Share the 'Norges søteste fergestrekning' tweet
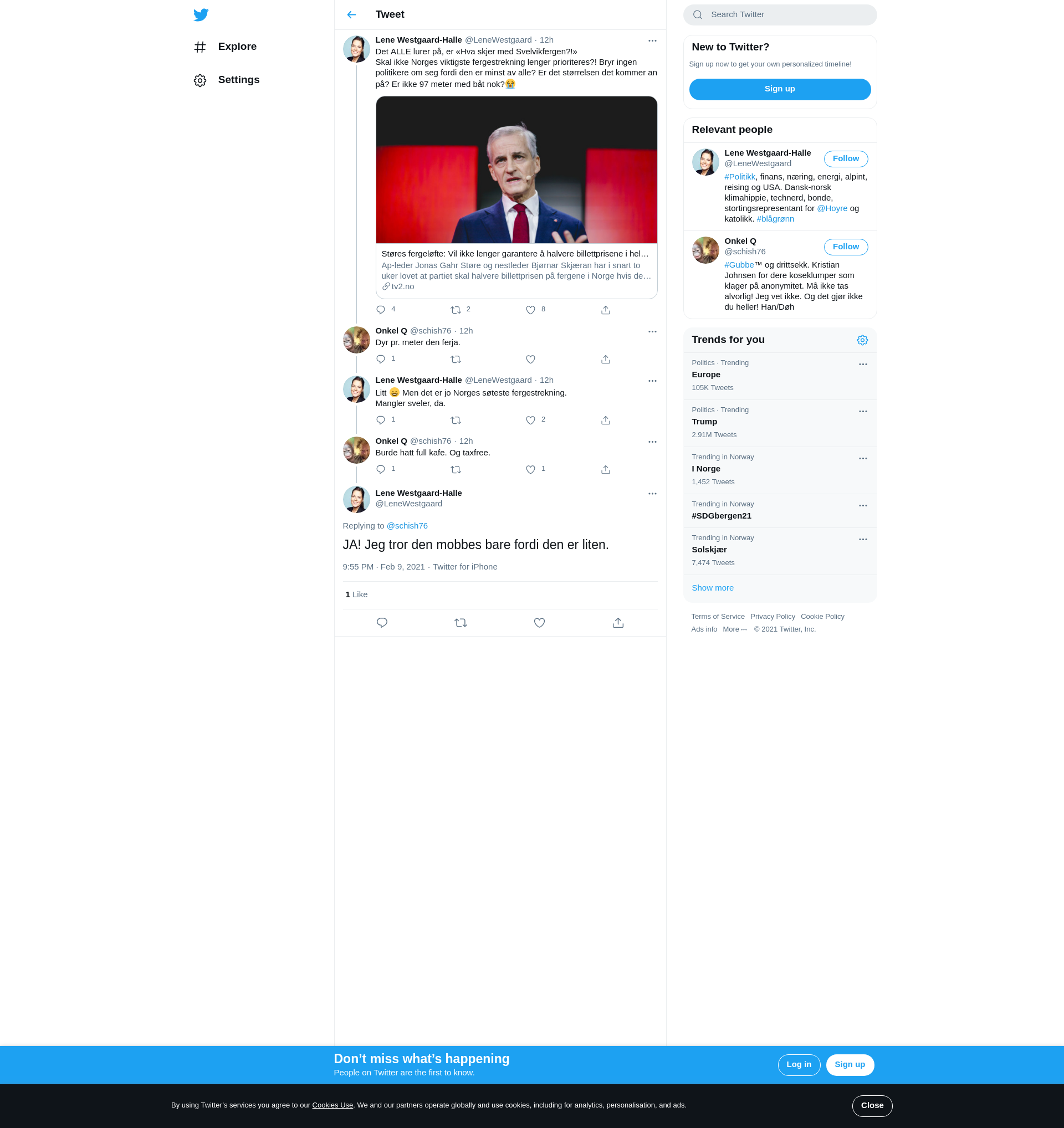This screenshot has width=1064, height=1128. point(606,420)
